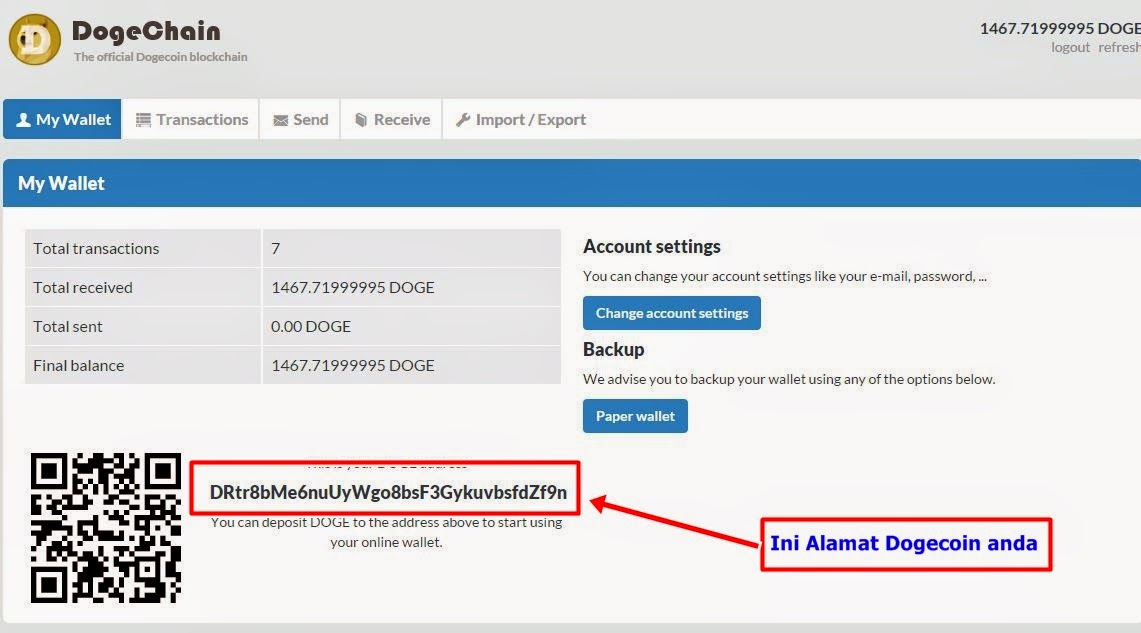The width and height of the screenshot is (1141, 633).
Task: Click the DogeChain title text
Action: pyautogui.click(x=146, y=31)
